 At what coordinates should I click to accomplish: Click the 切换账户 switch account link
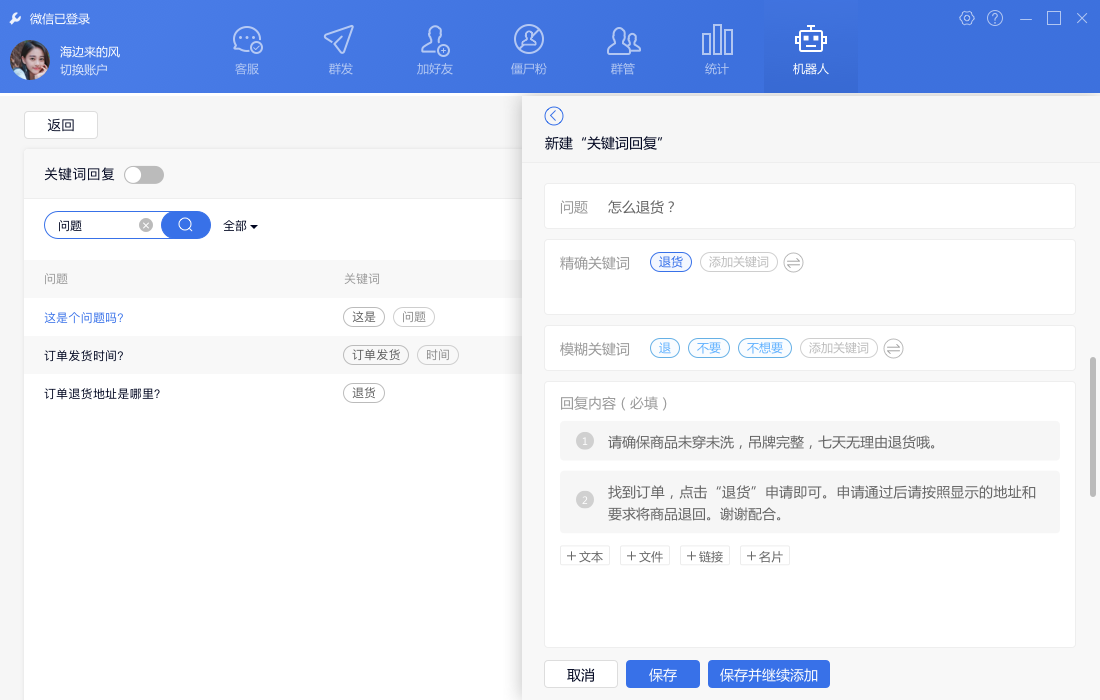coord(84,70)
